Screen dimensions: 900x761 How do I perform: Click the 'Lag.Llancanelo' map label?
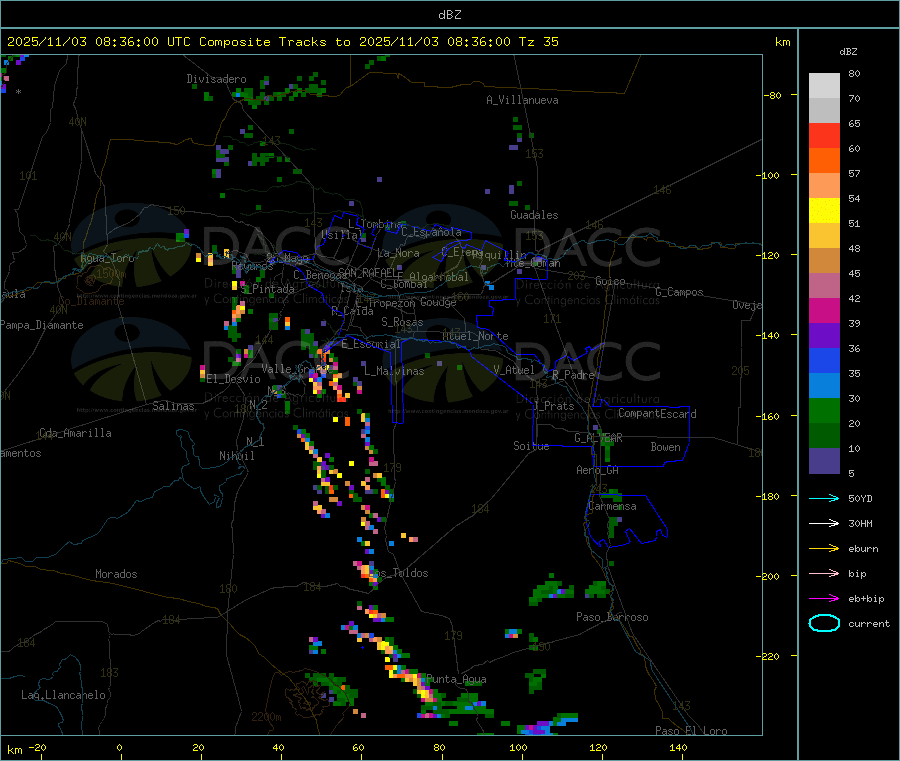[63, 695]
